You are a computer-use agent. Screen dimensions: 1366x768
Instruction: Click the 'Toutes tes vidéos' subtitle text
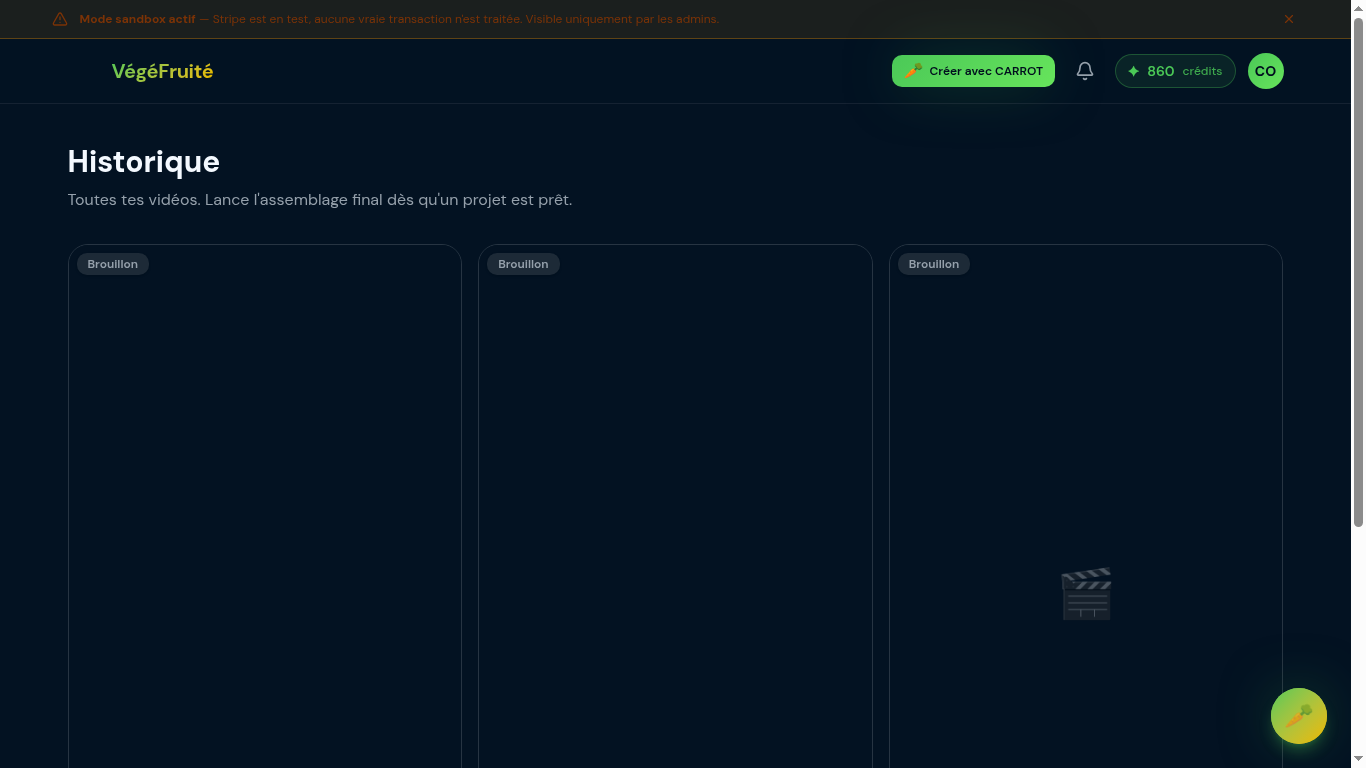319,200
